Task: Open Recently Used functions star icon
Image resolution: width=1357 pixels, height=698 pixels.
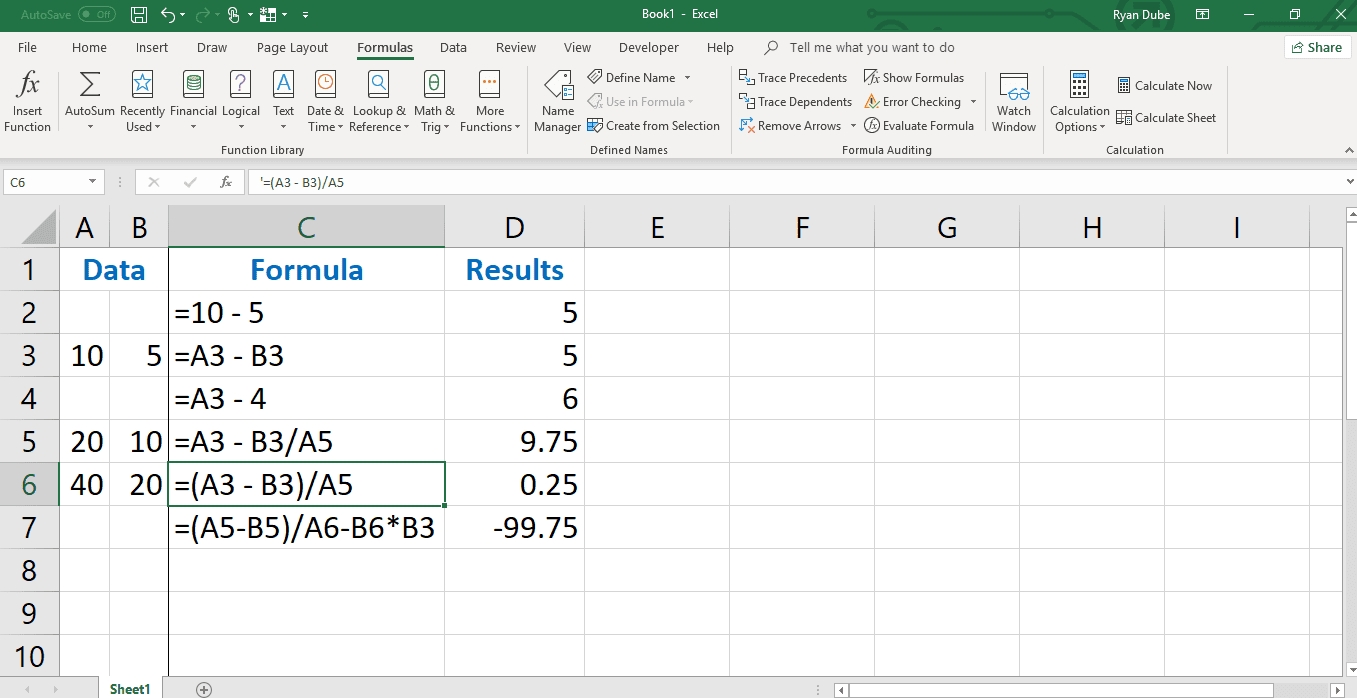Action: pyautogui.click(x=142, y=84)
